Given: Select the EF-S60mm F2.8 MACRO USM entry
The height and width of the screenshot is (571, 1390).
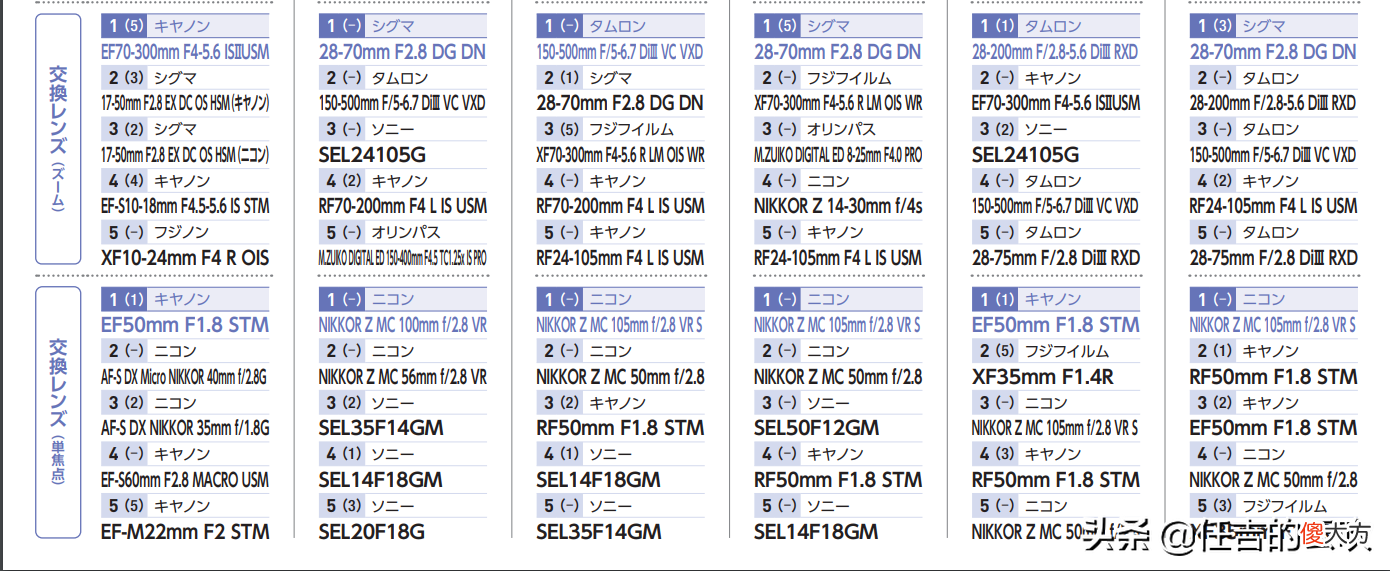Looking at the screenshot, I should tap(185, 480).
